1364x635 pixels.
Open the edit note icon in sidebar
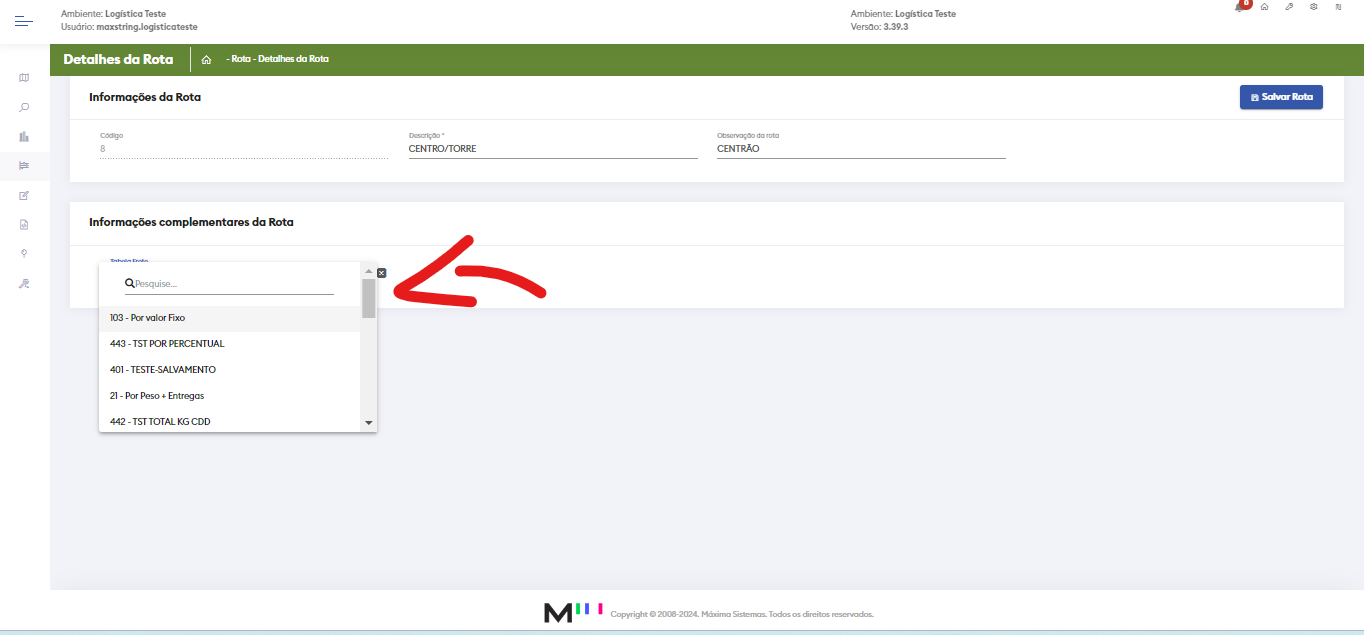coord(24,195)
